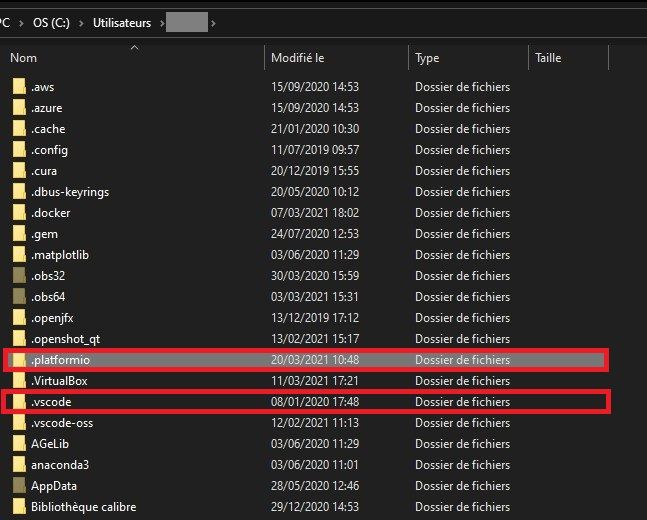Select the .vscode folder name

pyautogui.click(x=51, y=402)
